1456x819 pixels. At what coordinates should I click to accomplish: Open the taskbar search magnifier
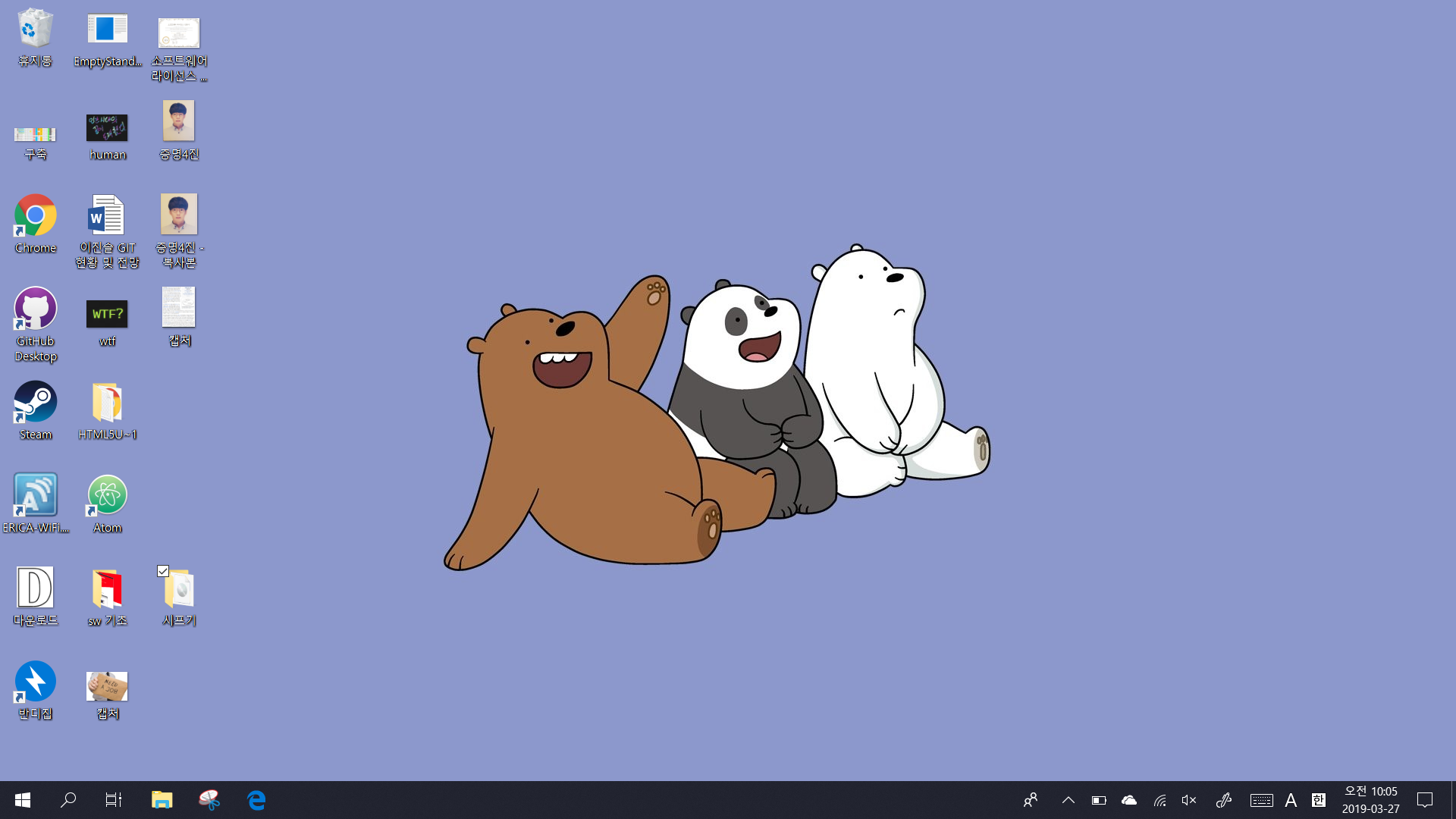pyautogui.click(x=68, y=800)
